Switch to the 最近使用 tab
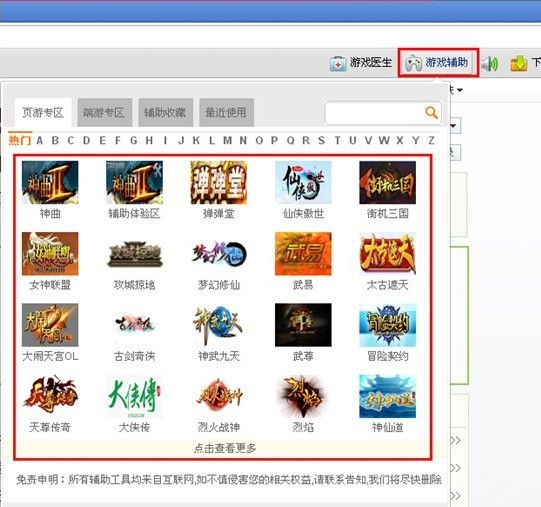 226,113
